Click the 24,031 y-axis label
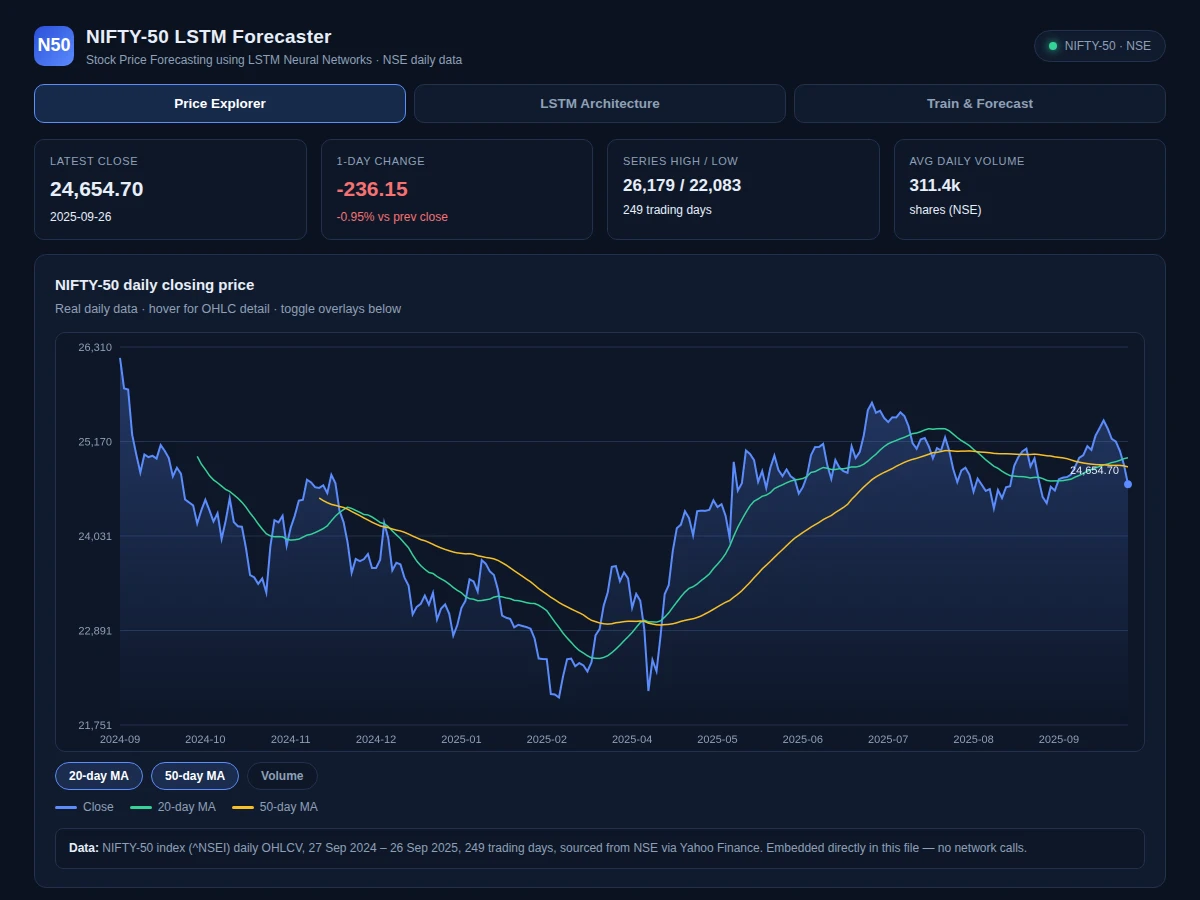This screenshot has width=1200, height=900. coord(96,536)
